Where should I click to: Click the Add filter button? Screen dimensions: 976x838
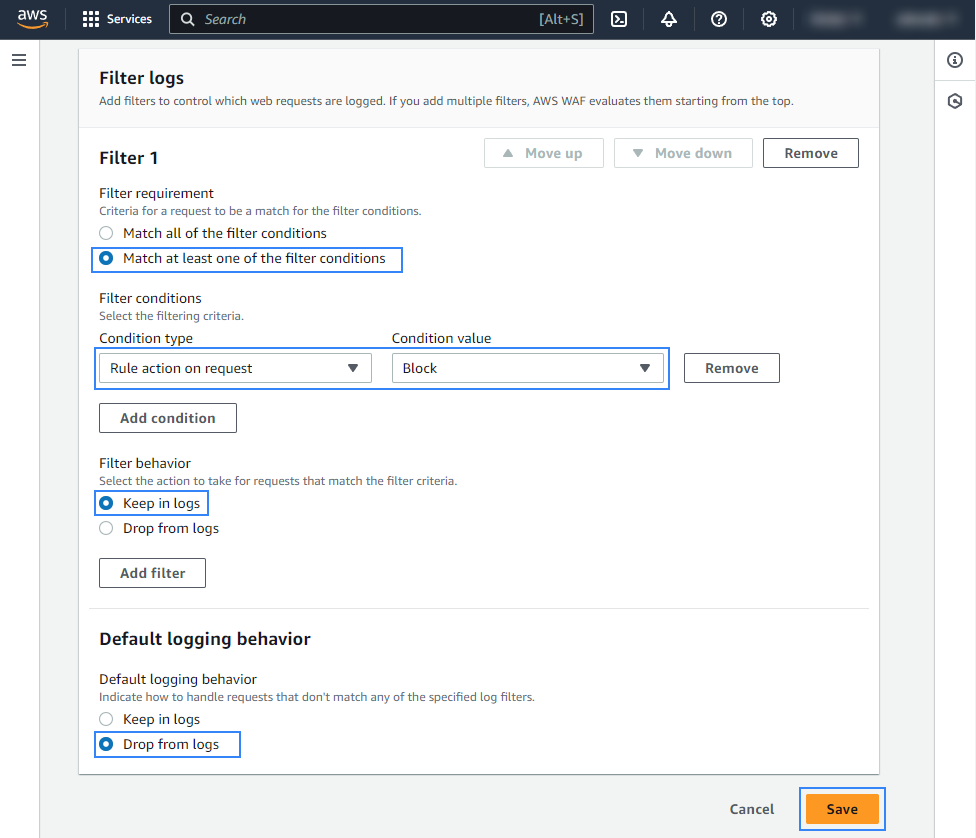click(x=152, y=573)
